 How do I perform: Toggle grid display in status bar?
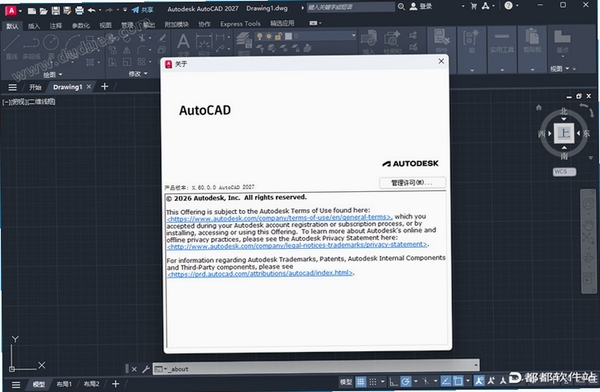click(360, 382)
